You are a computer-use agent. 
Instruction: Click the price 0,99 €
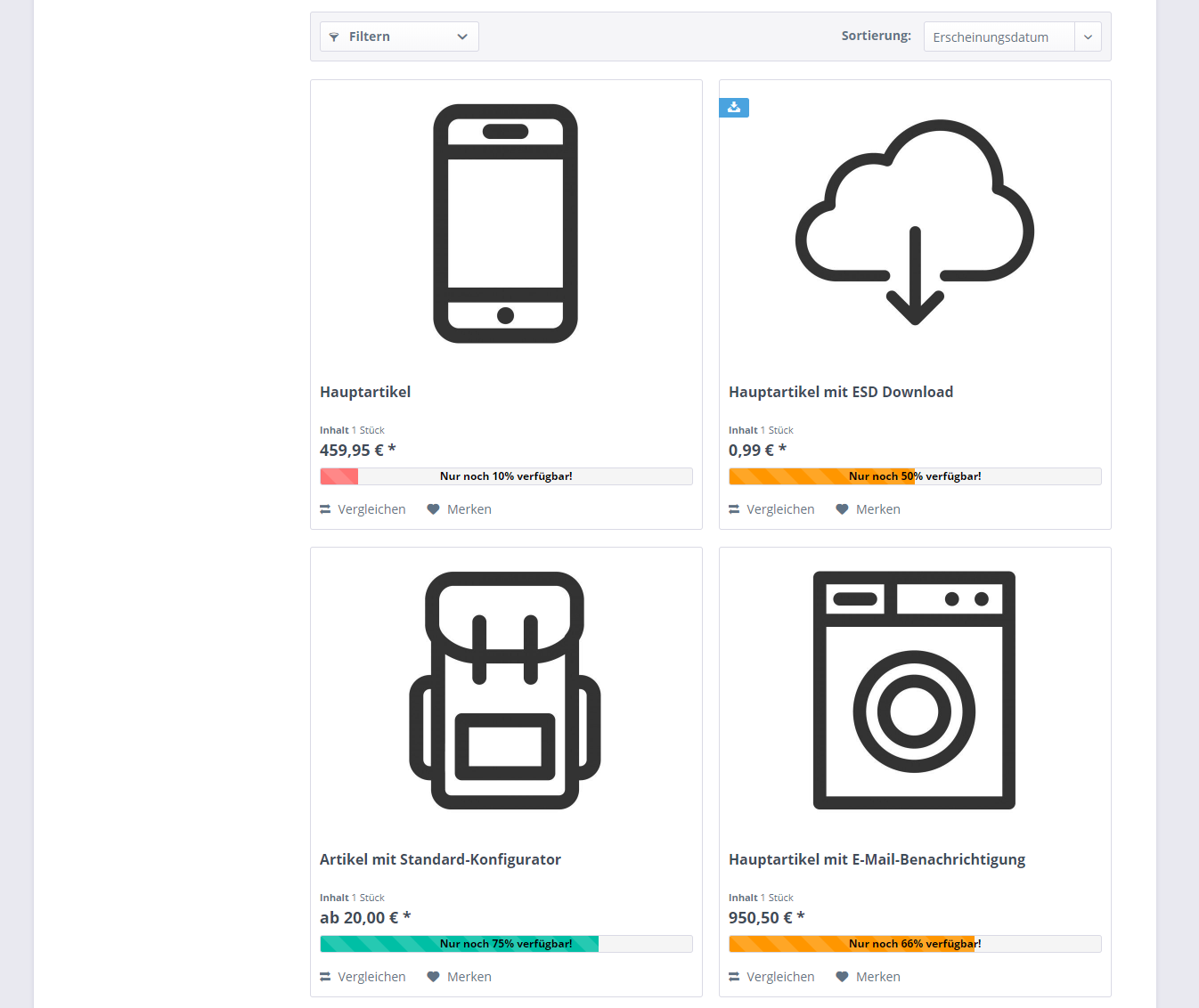(757, 451)
